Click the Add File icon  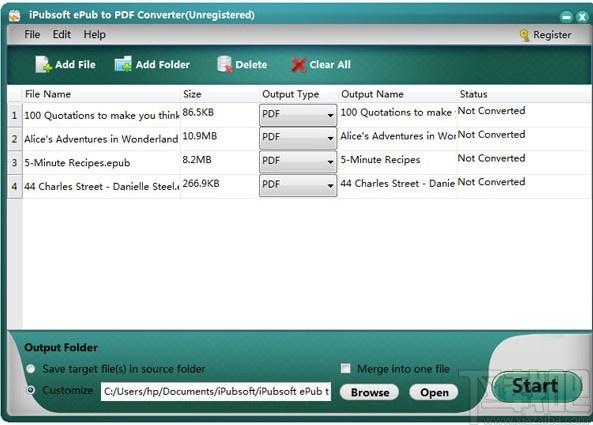(x=43, y=64)
